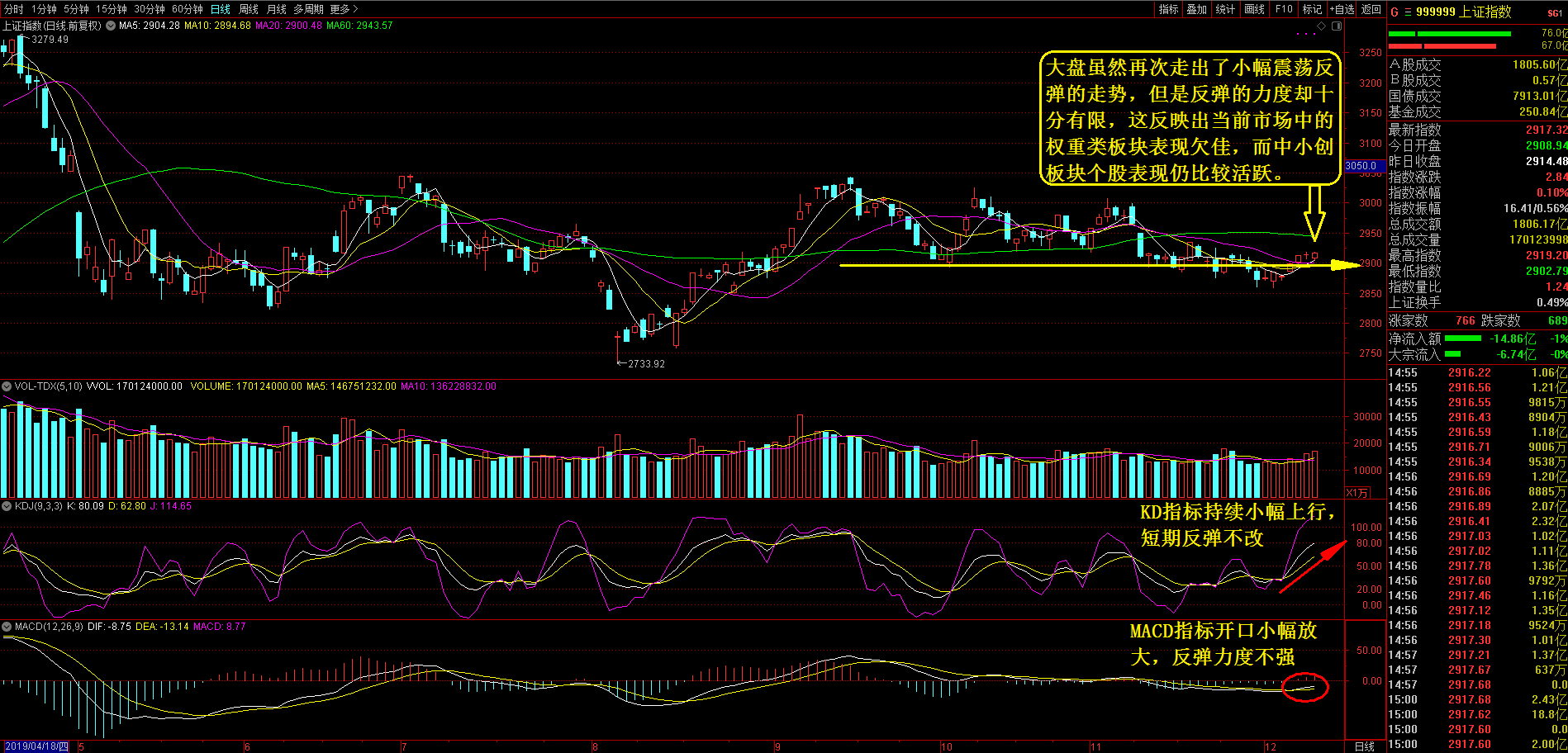Open the 画线 drawing tools
The width and height of the screenshot is (1568, 753).
click(1254, 9)
